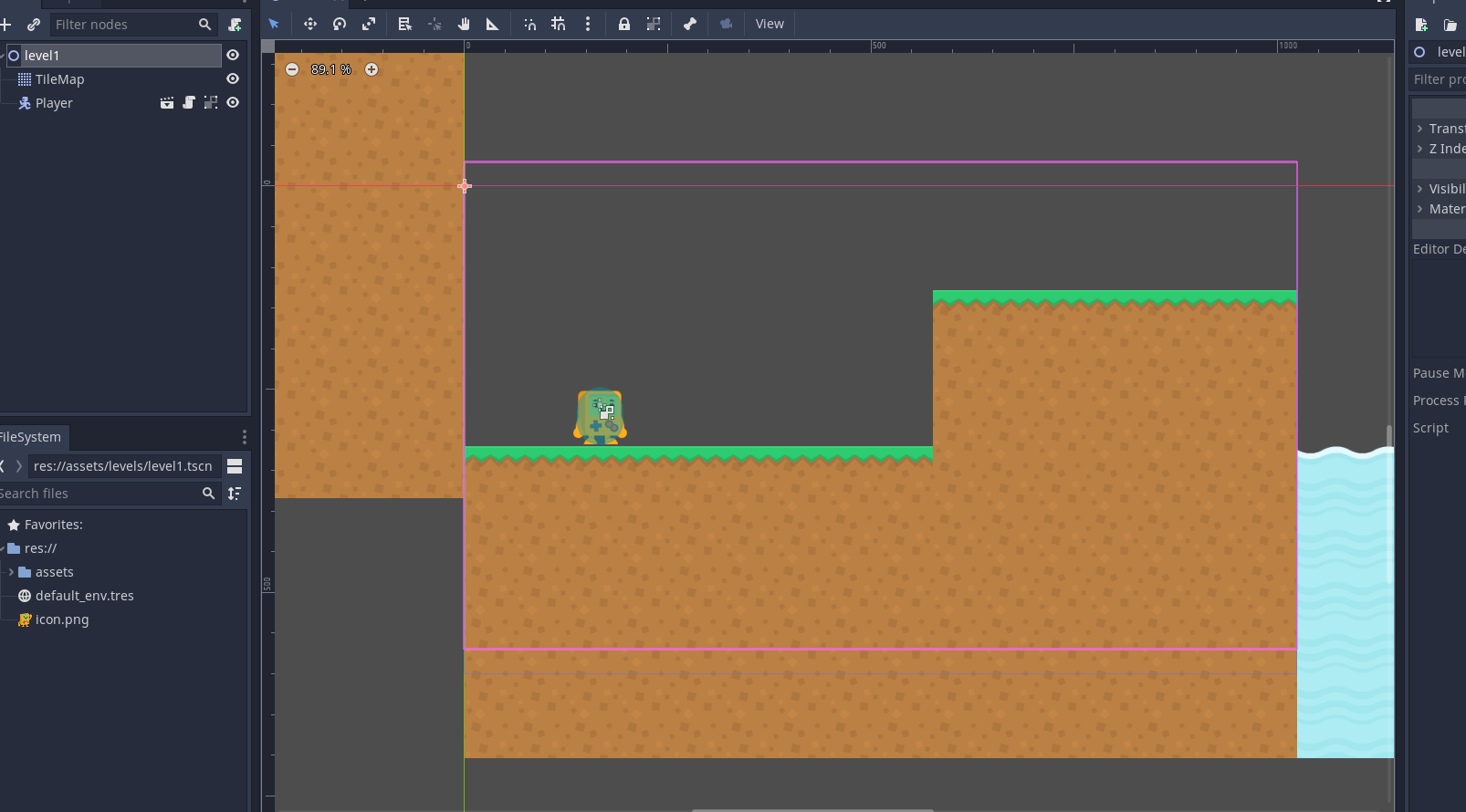
Task: Select the Move mode tool
Action: pos(310,25)
